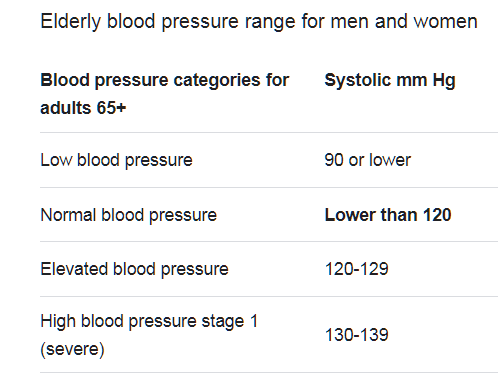Click the word 'Low' in first row
This screenshot has height=379, width=498.
point(56,160)
